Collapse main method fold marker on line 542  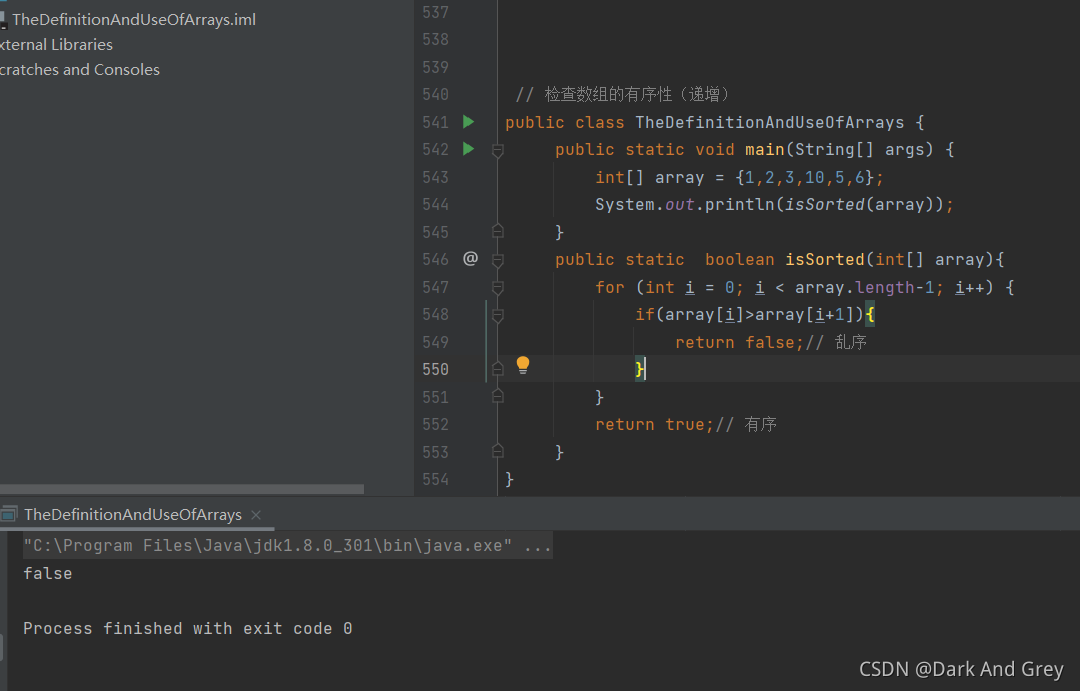pos(498,149)
